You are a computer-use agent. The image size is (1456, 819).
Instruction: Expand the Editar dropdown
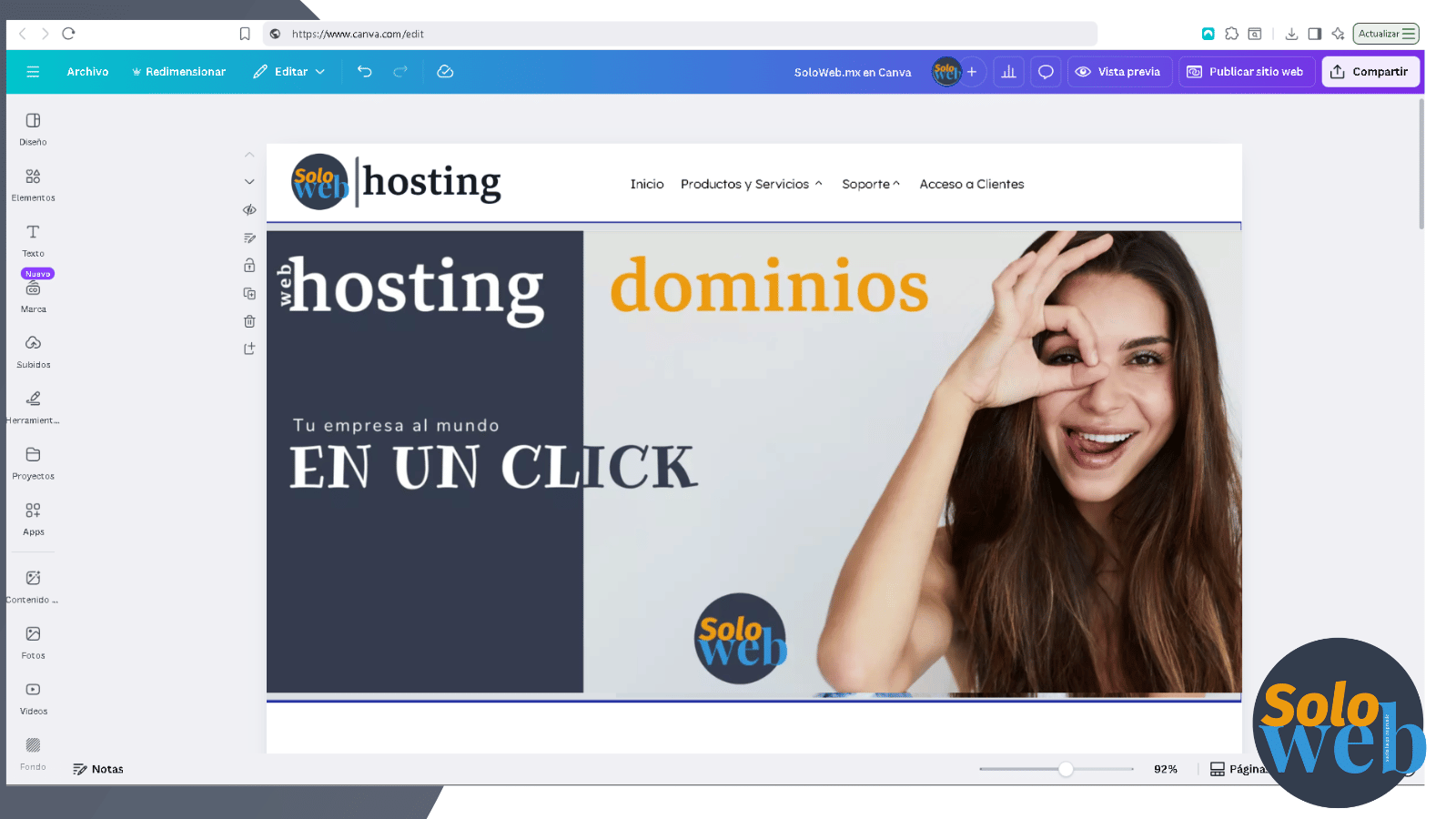pos(288,71)
